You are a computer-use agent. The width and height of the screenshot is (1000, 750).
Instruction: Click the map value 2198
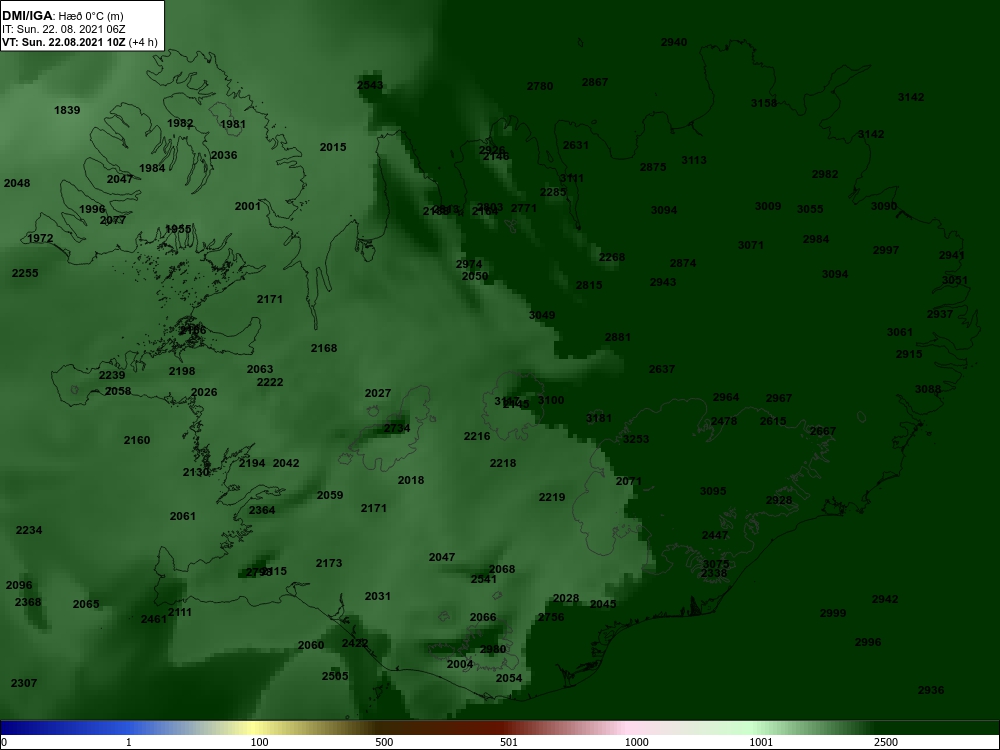[182, 371]
